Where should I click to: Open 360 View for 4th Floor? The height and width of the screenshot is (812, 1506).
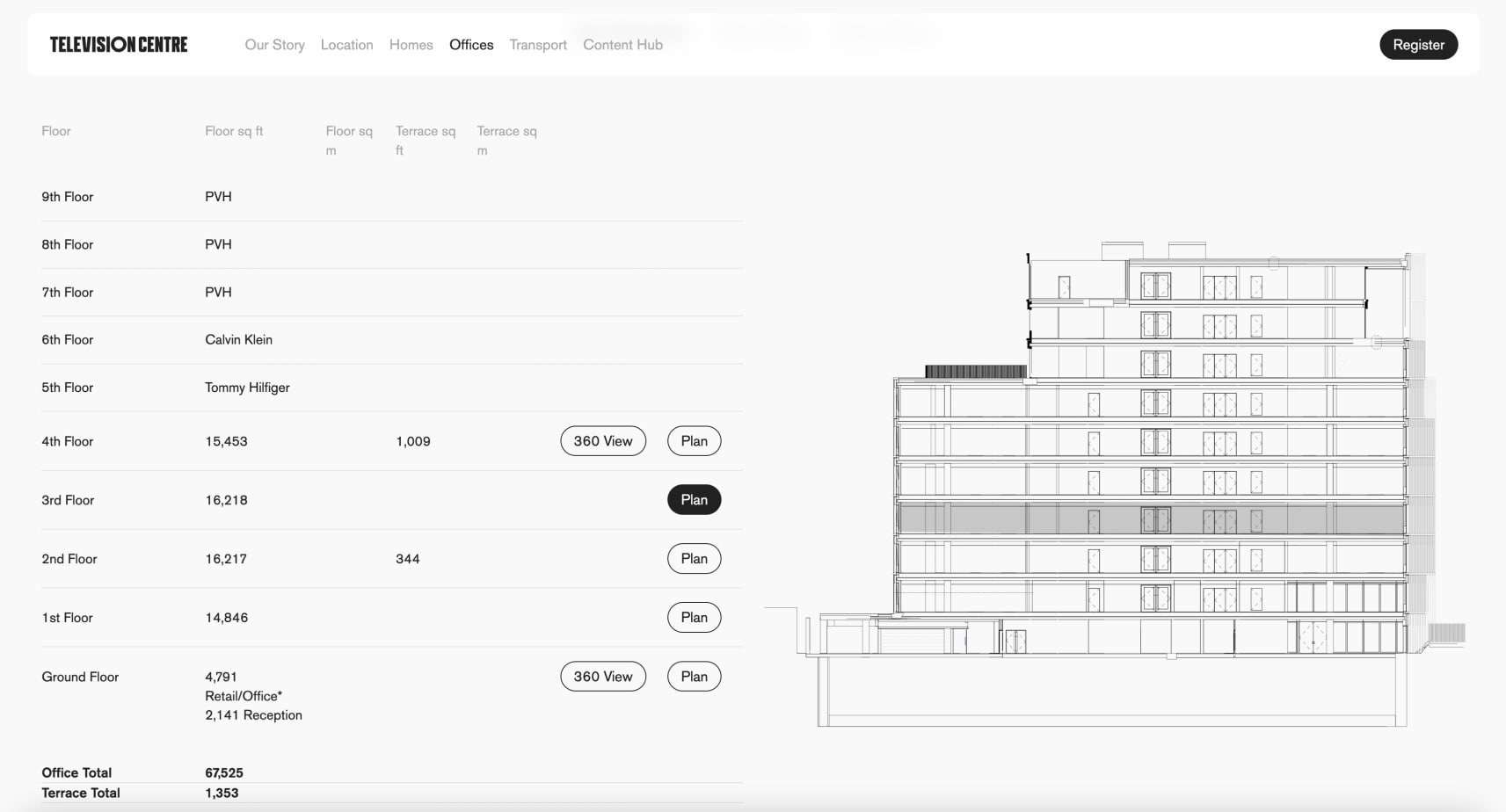tap(603, 441)
